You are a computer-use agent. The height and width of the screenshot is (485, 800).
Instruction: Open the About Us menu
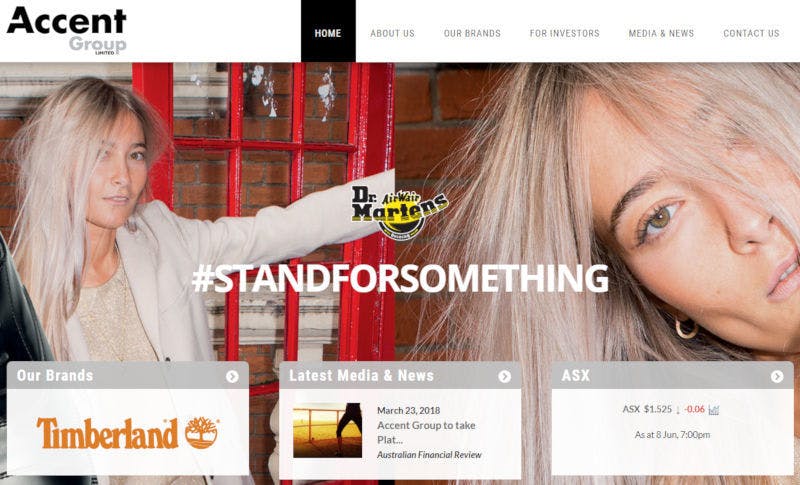point(392,33)
